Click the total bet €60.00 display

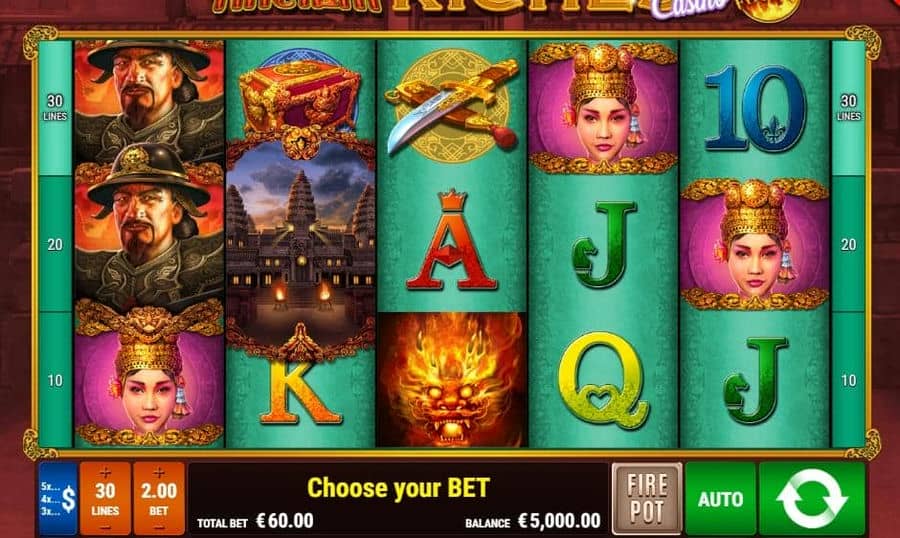coord(255,521)
